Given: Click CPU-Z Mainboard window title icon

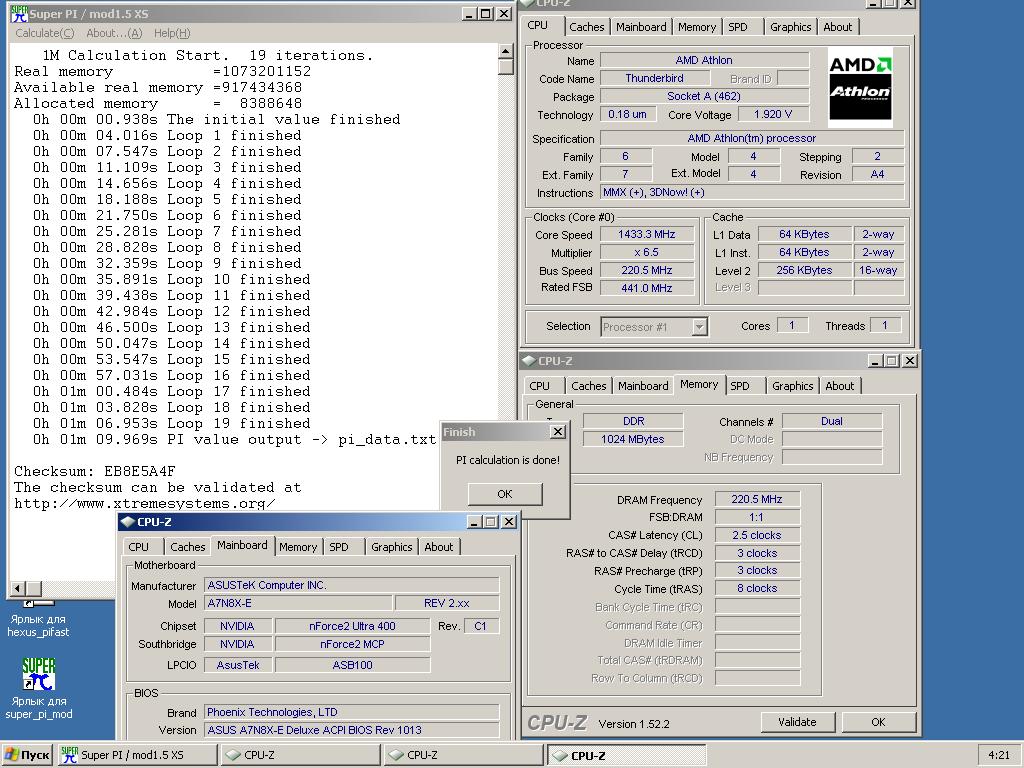Looking at the screenshot, I should pyautogui.click(x=128, y=522).
